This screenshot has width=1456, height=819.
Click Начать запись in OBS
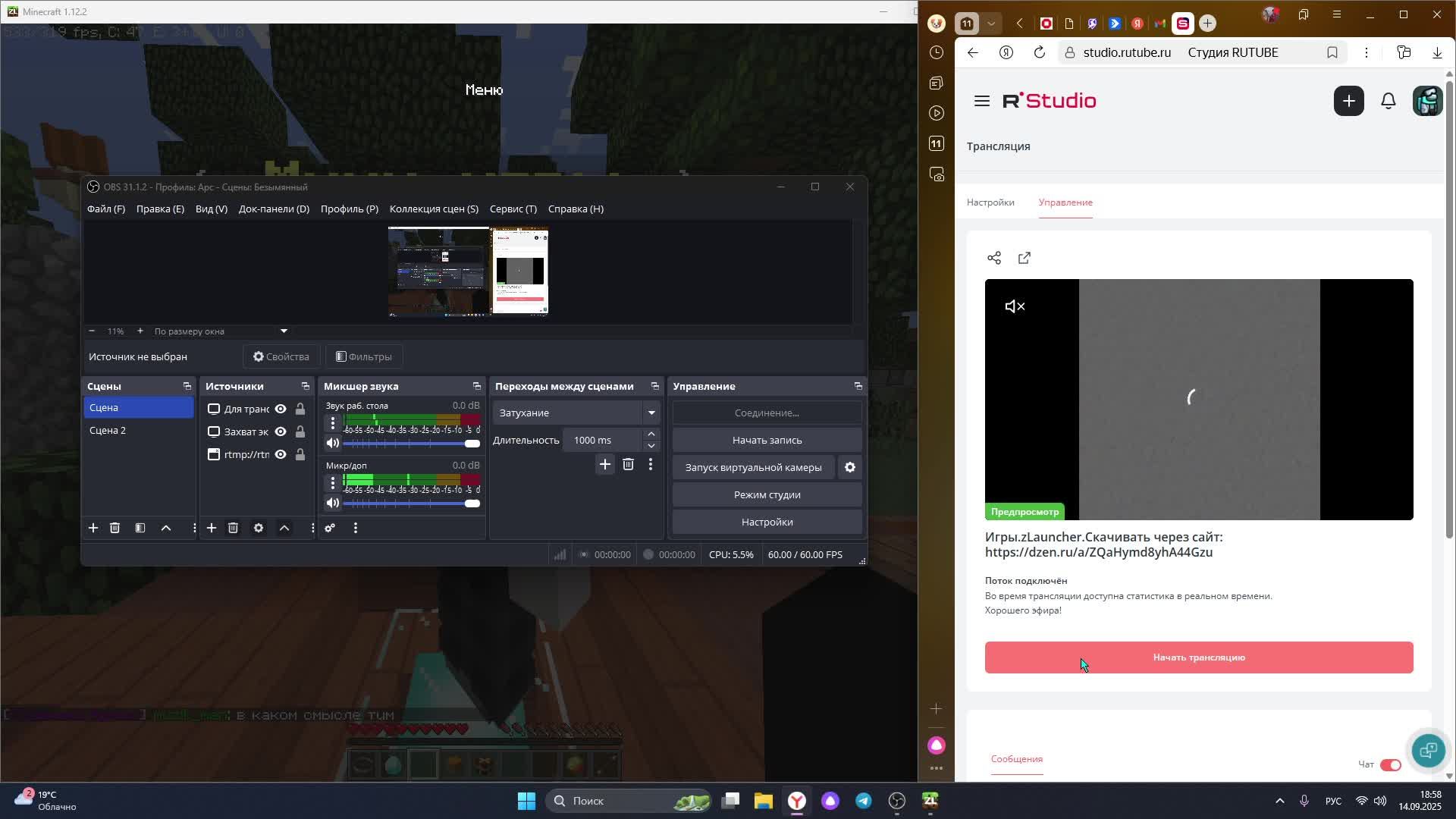[767, 441]
